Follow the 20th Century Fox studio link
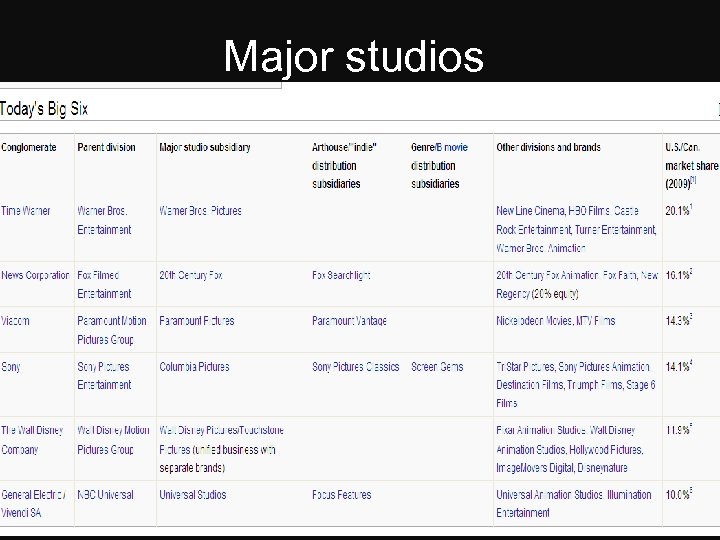The image size is (720, 540). [191, 275]
